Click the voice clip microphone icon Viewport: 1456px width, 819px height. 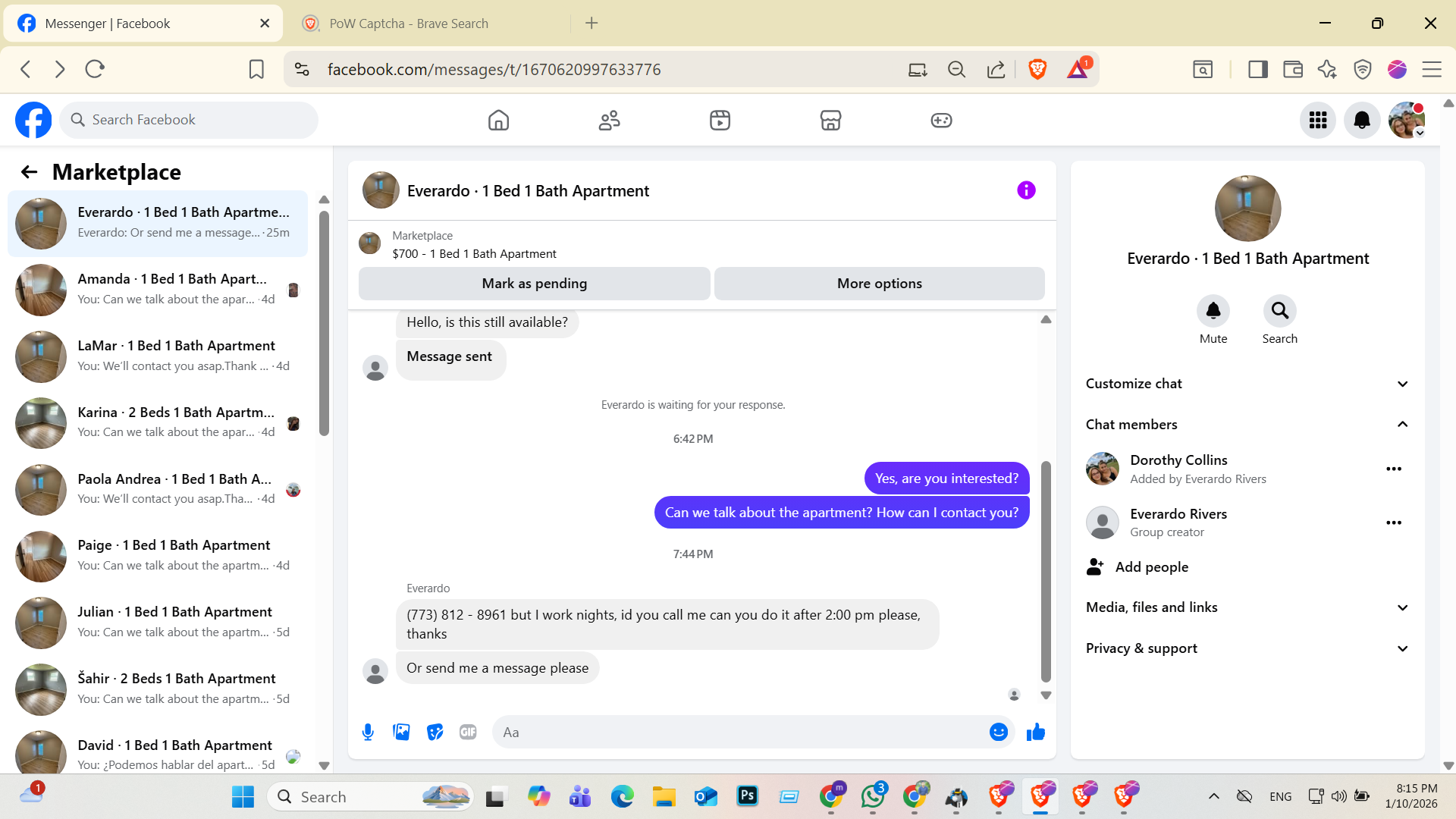tap(368, 732)
